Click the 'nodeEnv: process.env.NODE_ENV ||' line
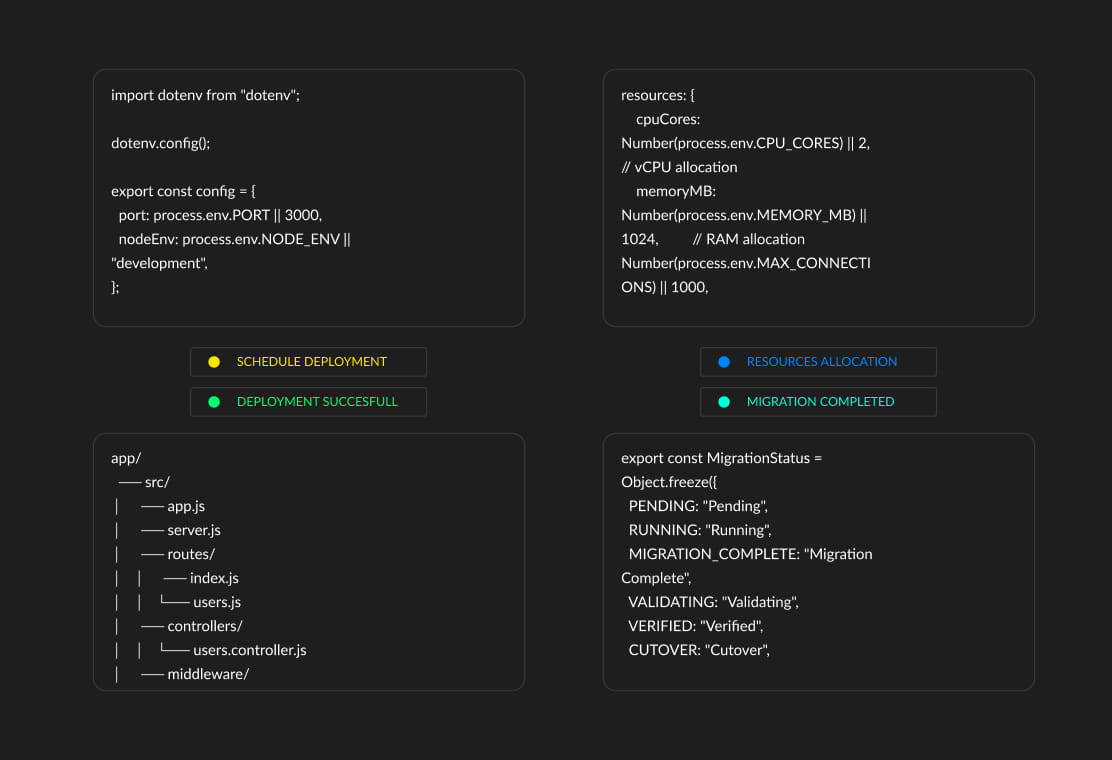 [x=235, y=240]
